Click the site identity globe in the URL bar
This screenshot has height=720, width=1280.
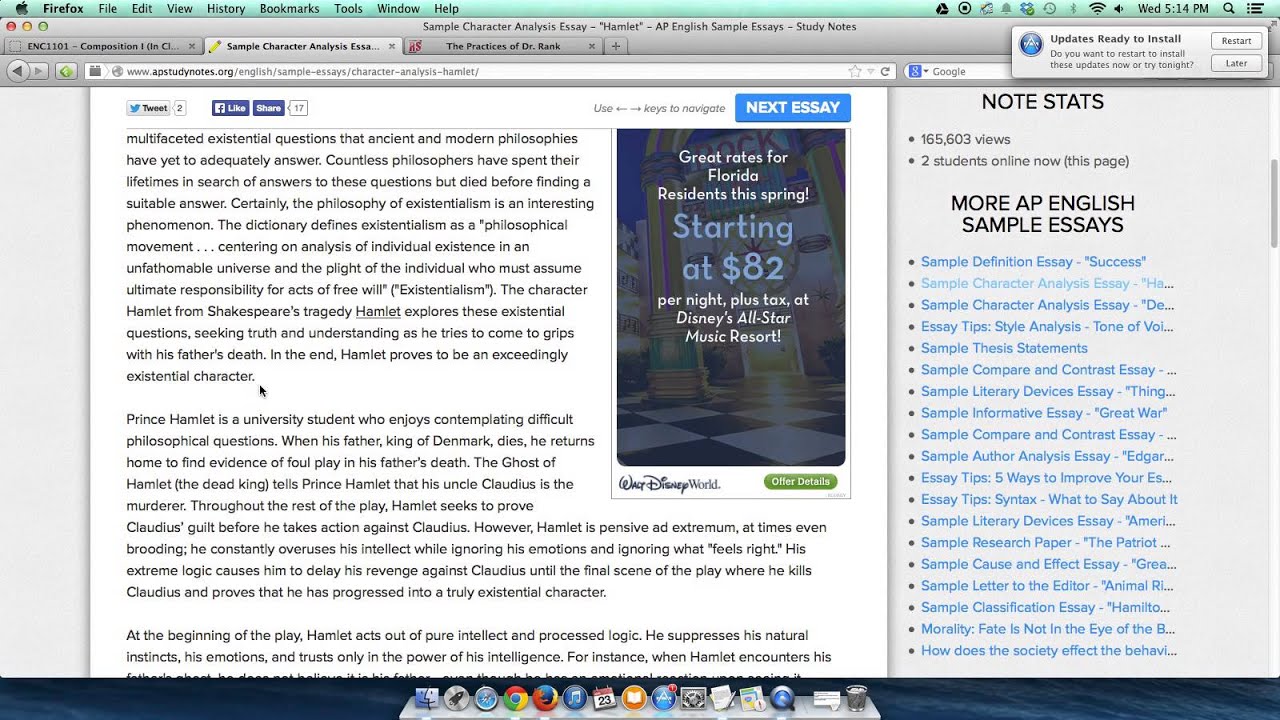point(117,72)
